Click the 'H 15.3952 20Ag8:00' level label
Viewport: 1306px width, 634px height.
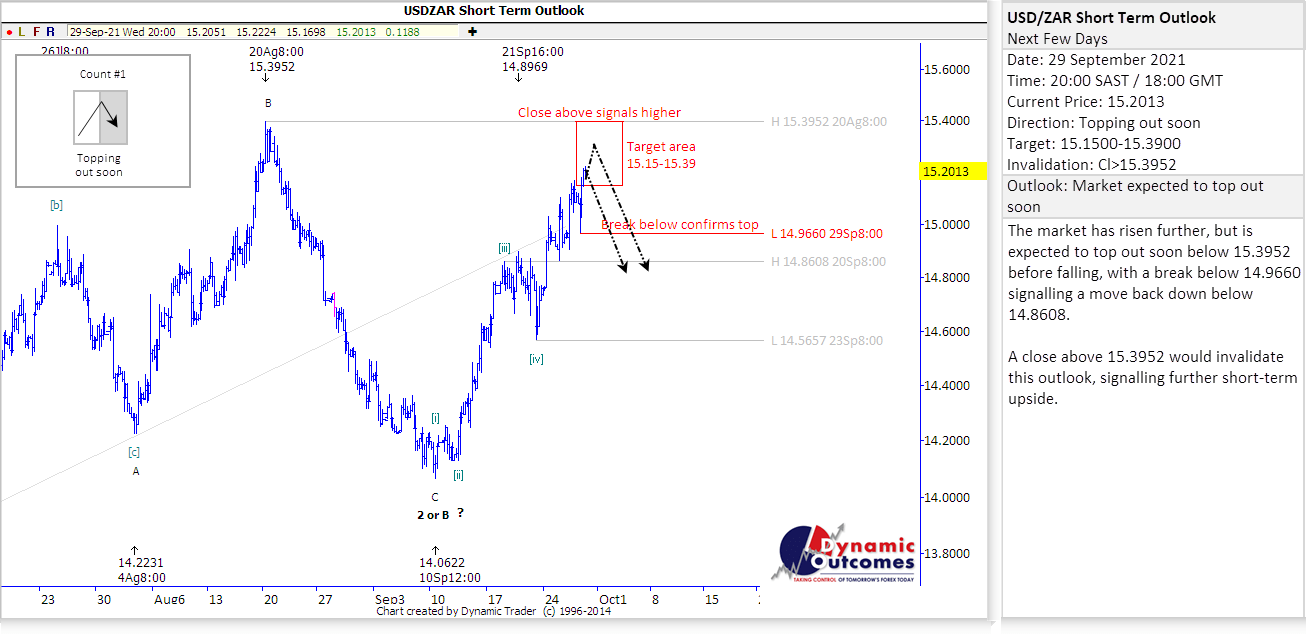pyautogui.click(x=829, y=122)
